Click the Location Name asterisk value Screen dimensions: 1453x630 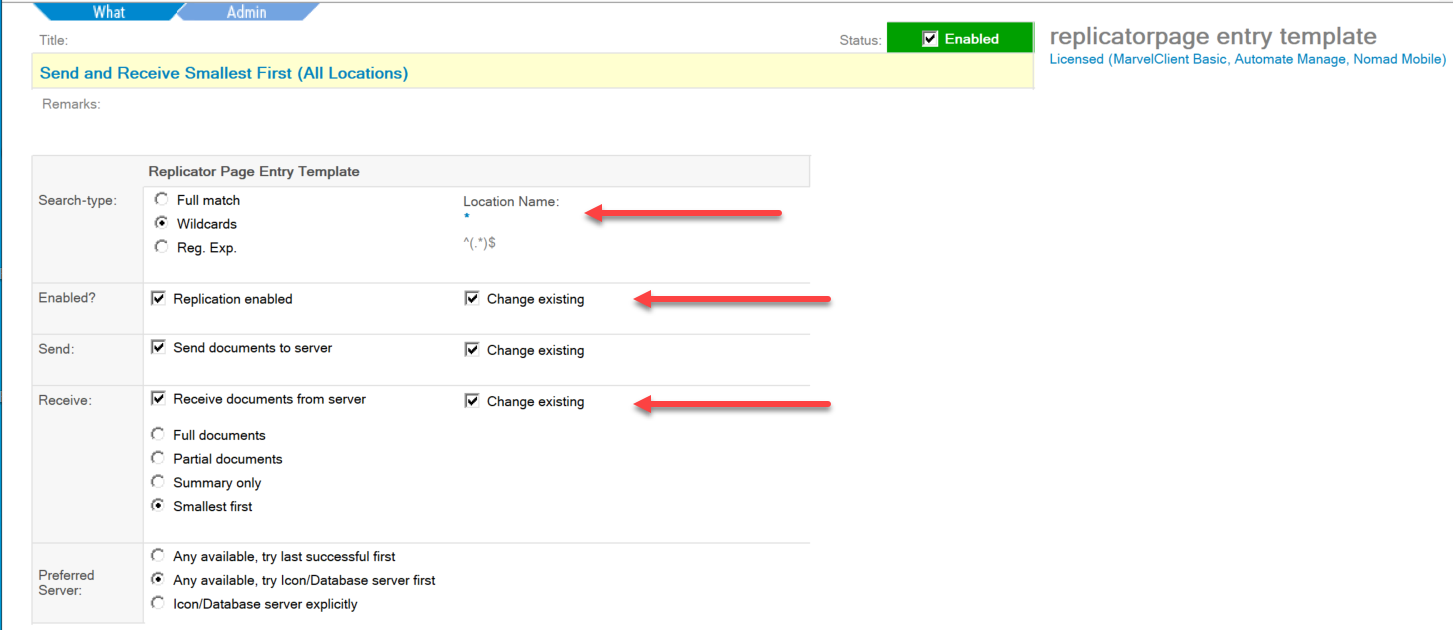point(466,217)
